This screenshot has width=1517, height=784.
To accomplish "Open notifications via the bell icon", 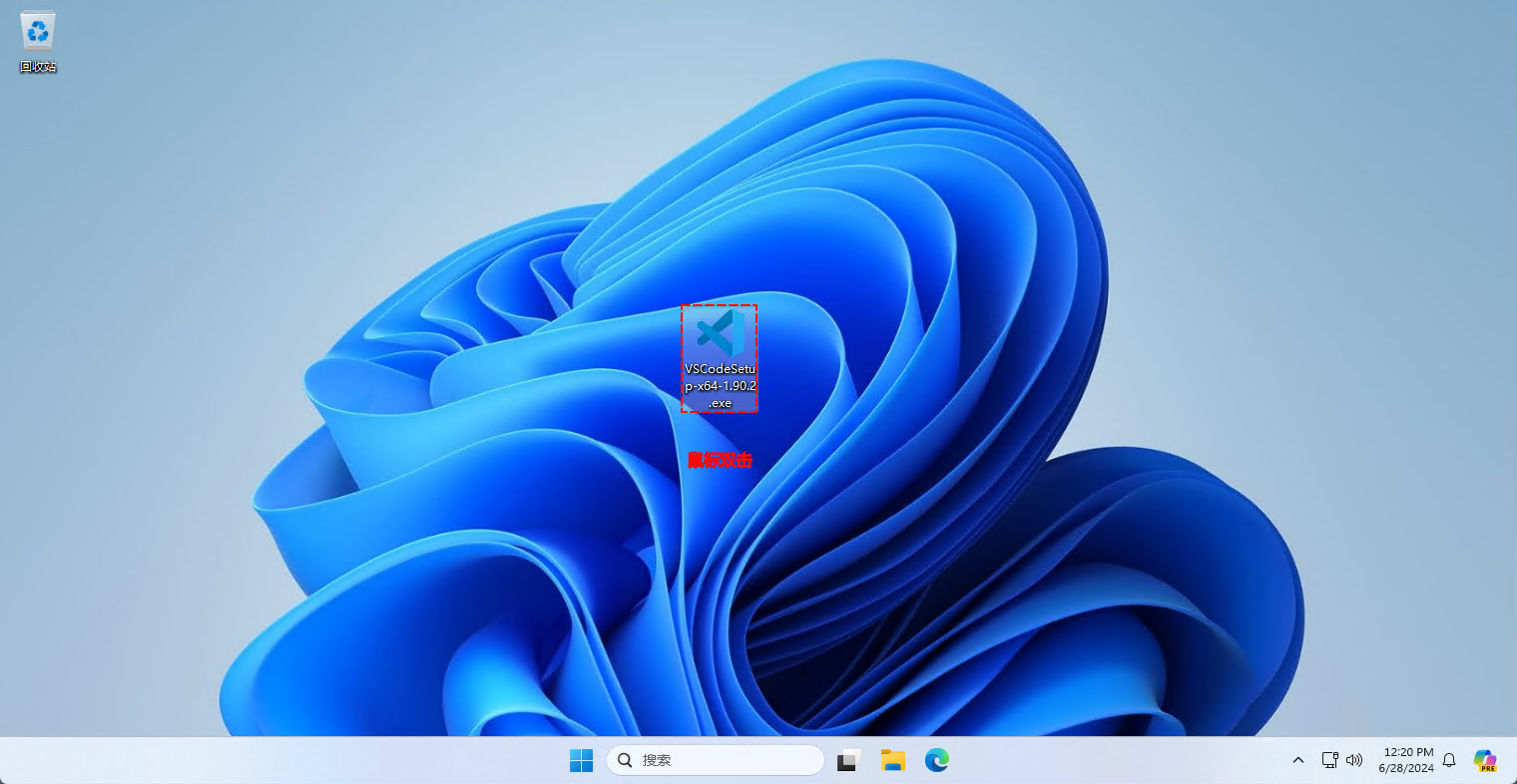I will point(1449,760).
